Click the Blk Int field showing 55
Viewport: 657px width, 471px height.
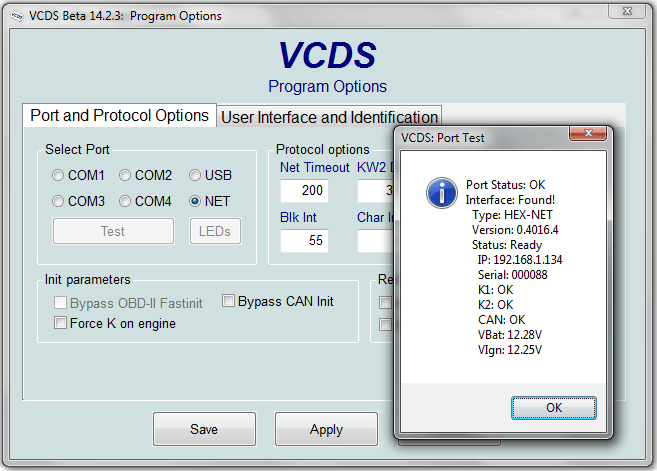pos(304,241)
